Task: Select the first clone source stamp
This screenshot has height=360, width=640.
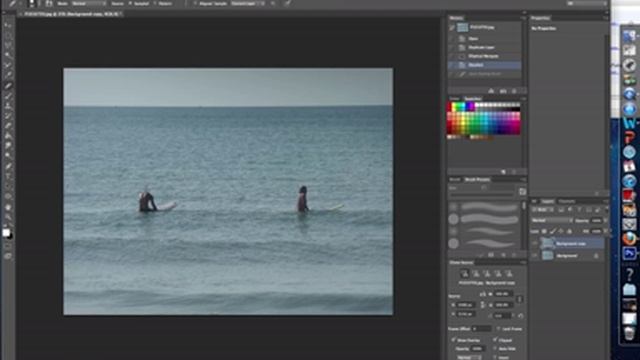Action: (464, 273)
